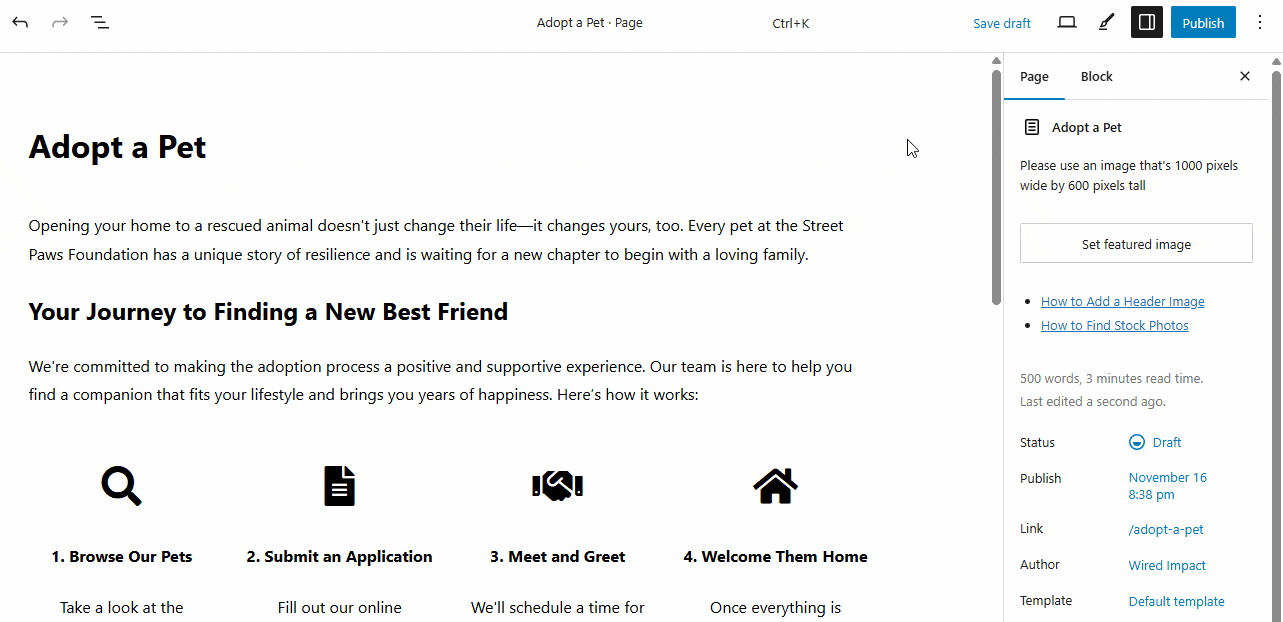Click the page icon beside Adopt a Pet
Screen dimensions: 1283x622
click(1031, 127)
